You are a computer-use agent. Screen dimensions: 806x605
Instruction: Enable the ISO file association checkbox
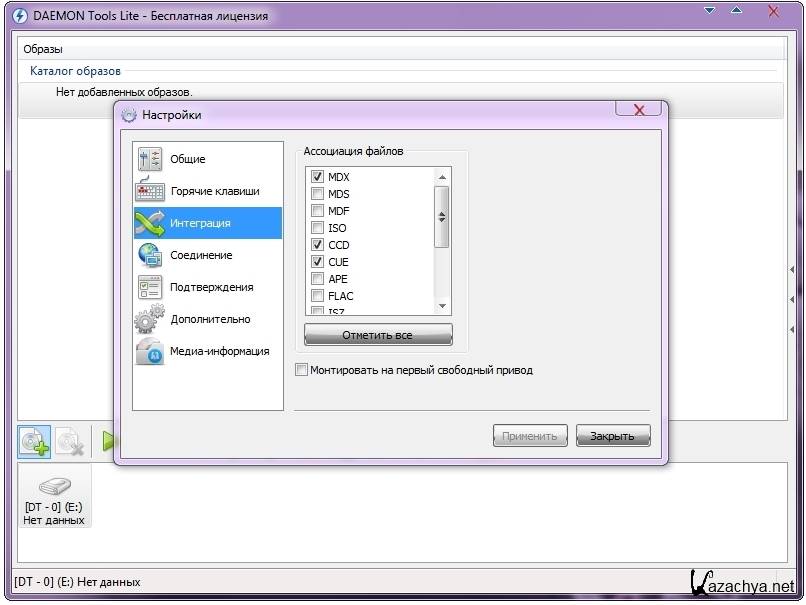(x=318, y=228)
